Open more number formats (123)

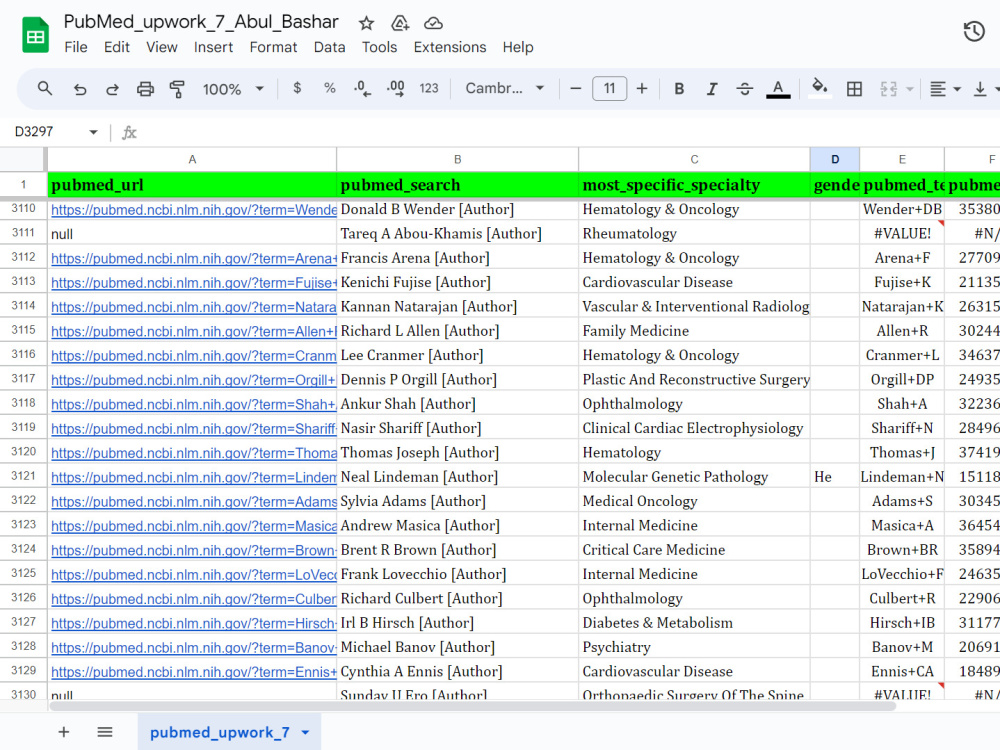coord(429,88)
